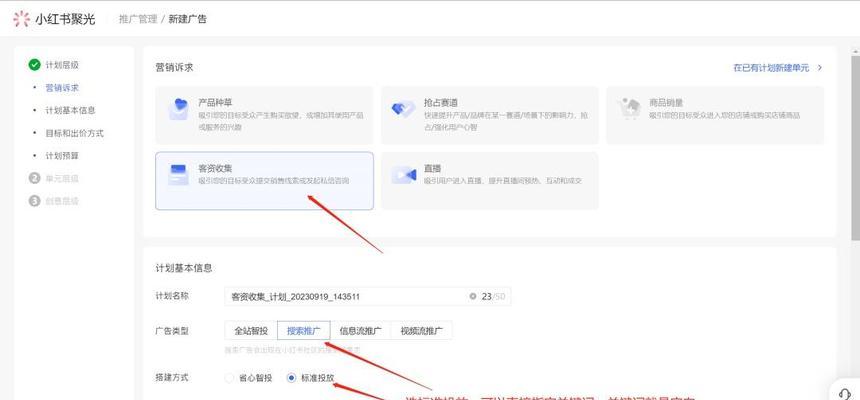
Task: Open the 在已有计划新建单元 link
Action: tap(771, 68)
